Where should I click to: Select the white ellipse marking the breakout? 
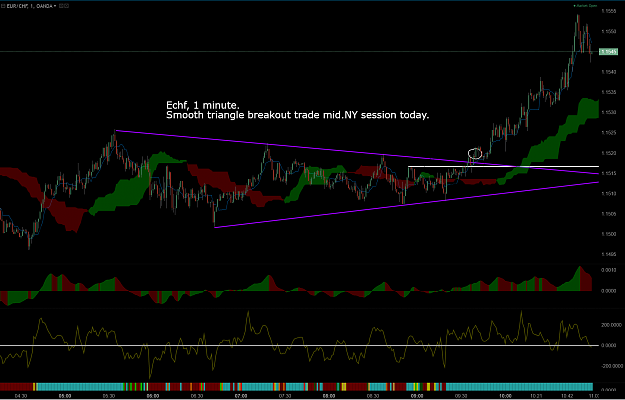(475, 153)
